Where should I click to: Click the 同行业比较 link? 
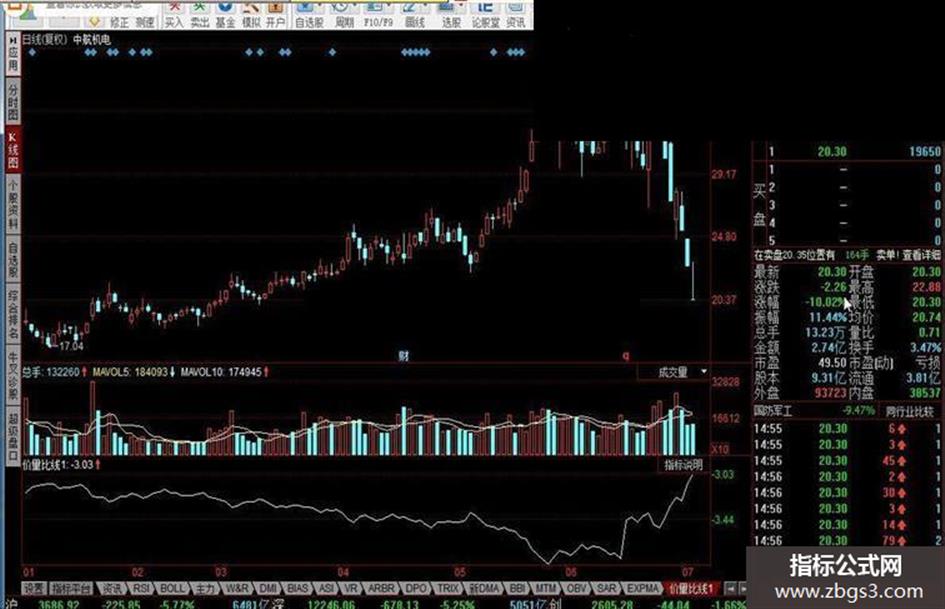(x=909, y=412)
